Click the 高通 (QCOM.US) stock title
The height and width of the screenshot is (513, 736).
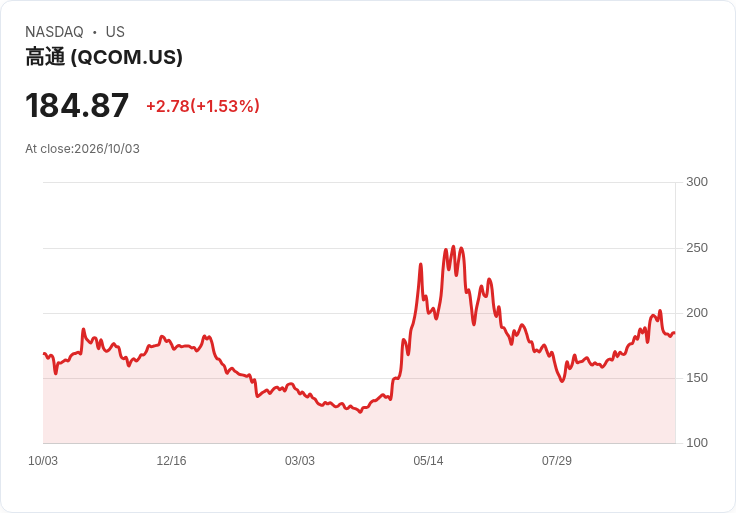coord(104,57)
